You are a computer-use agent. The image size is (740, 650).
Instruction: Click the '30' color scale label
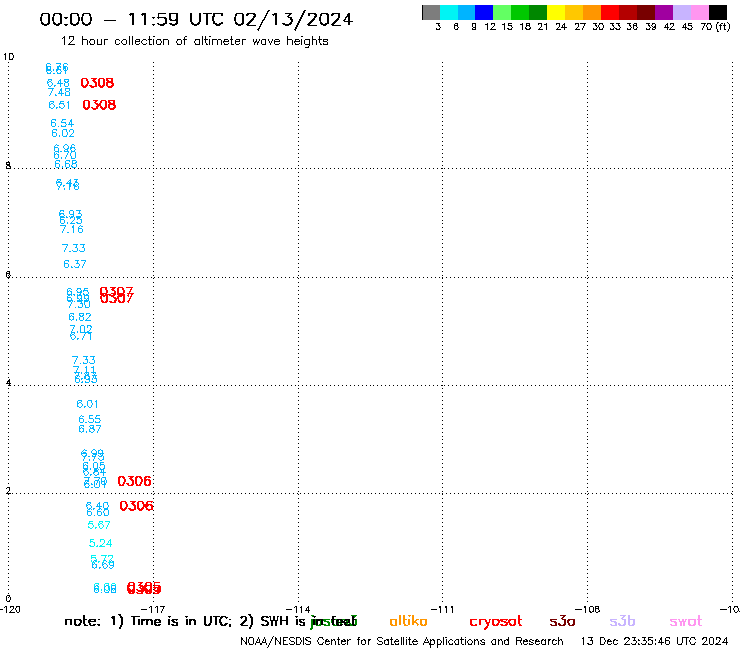coord(597,27)
